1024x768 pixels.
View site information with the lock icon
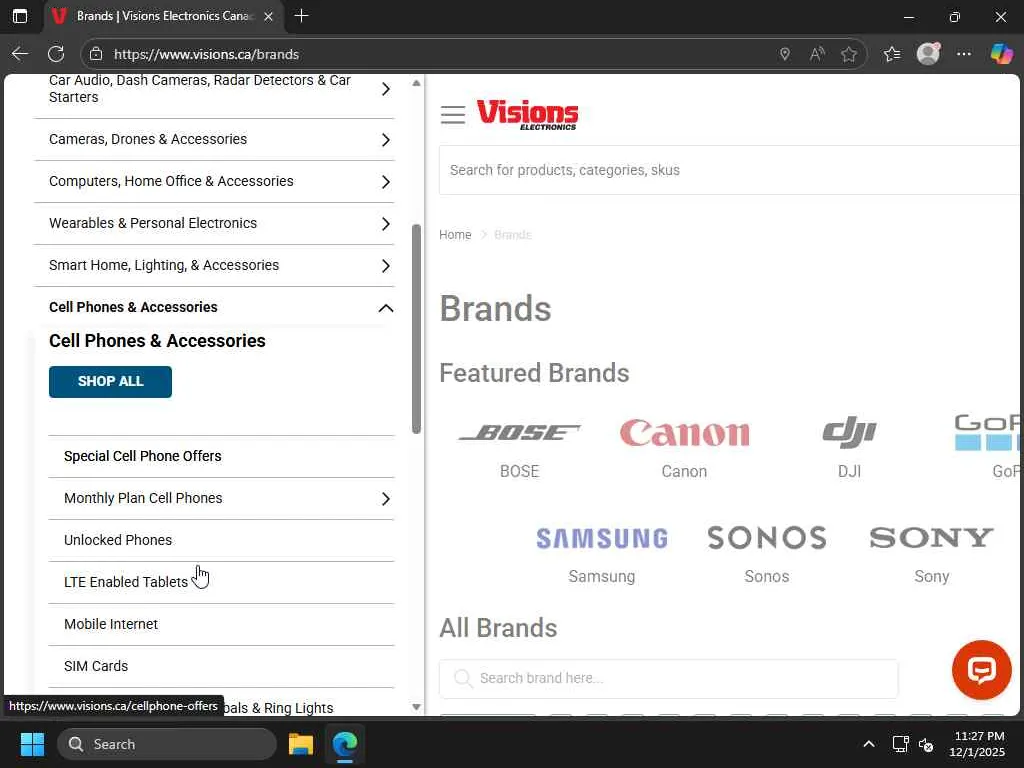tap(96, 54)
